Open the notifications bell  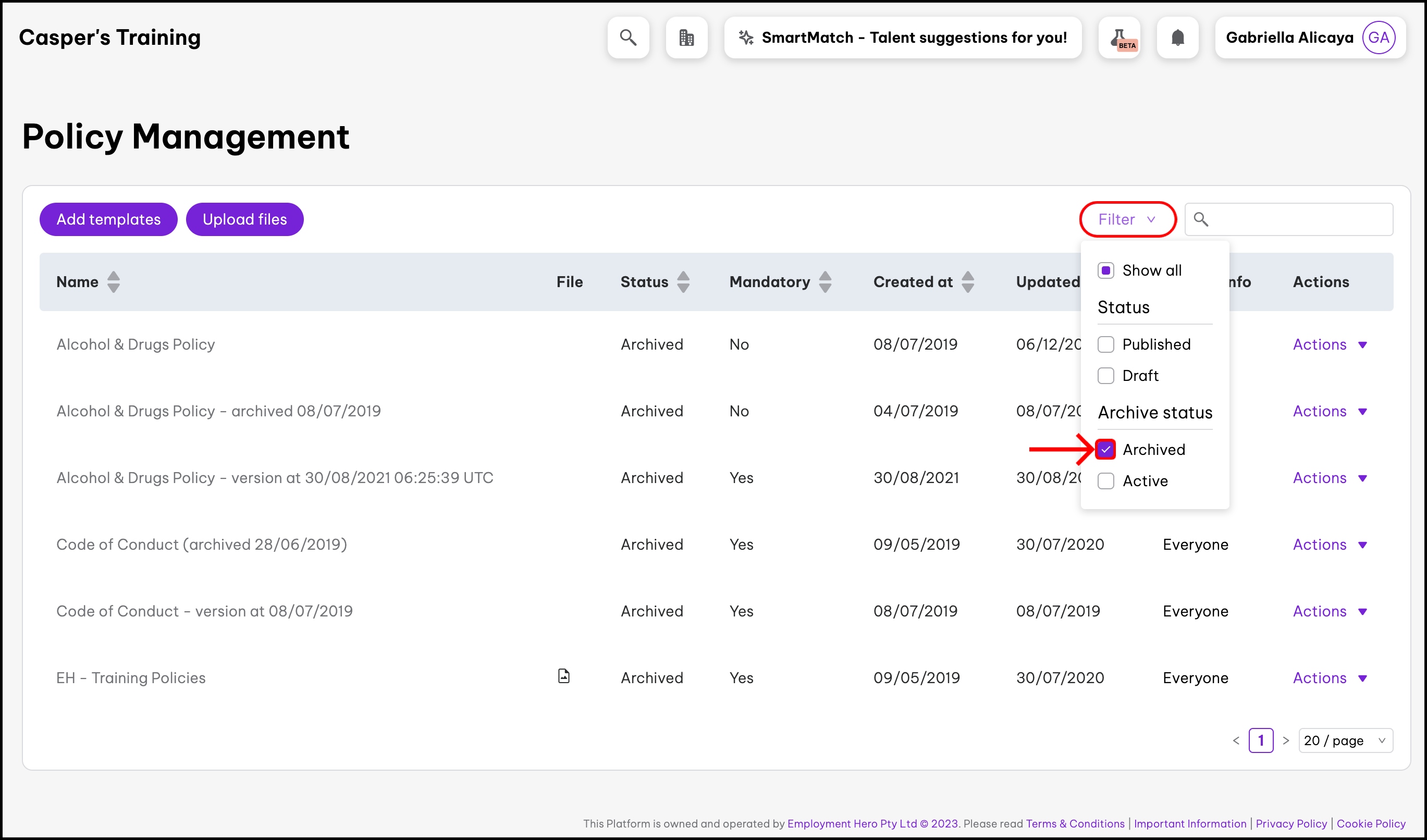click(1177, 38)
